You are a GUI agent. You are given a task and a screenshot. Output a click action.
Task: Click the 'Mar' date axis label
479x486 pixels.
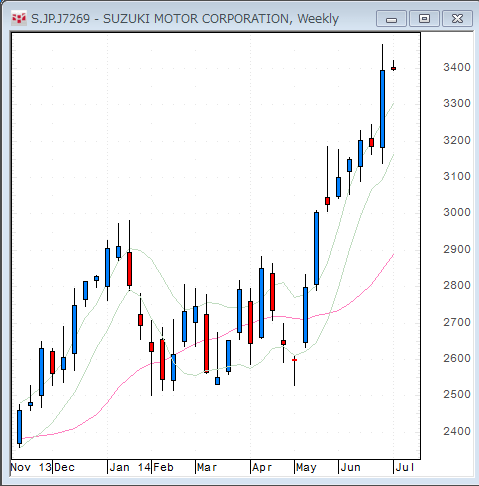[x=207, y=467]
